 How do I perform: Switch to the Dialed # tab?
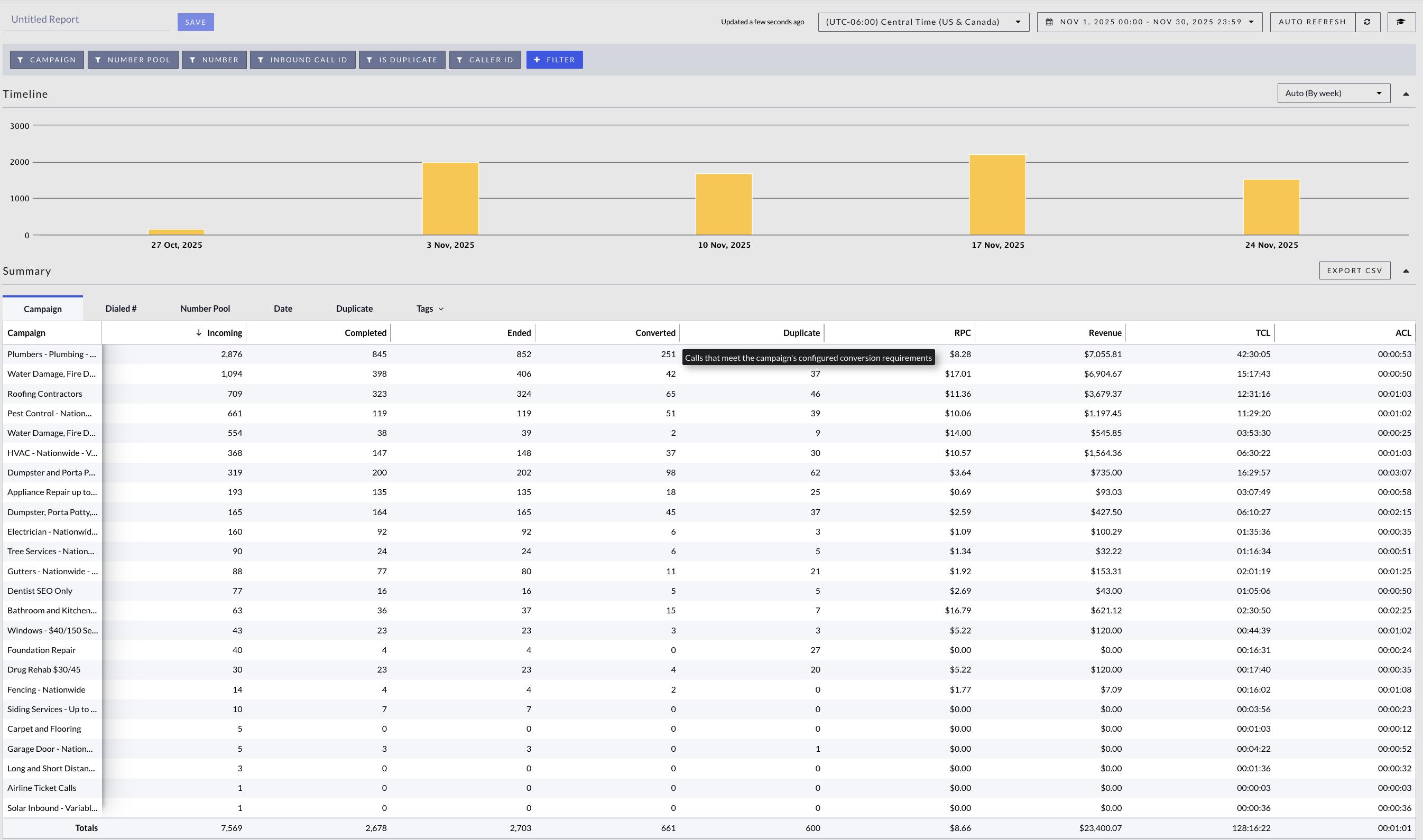point(121,309)
